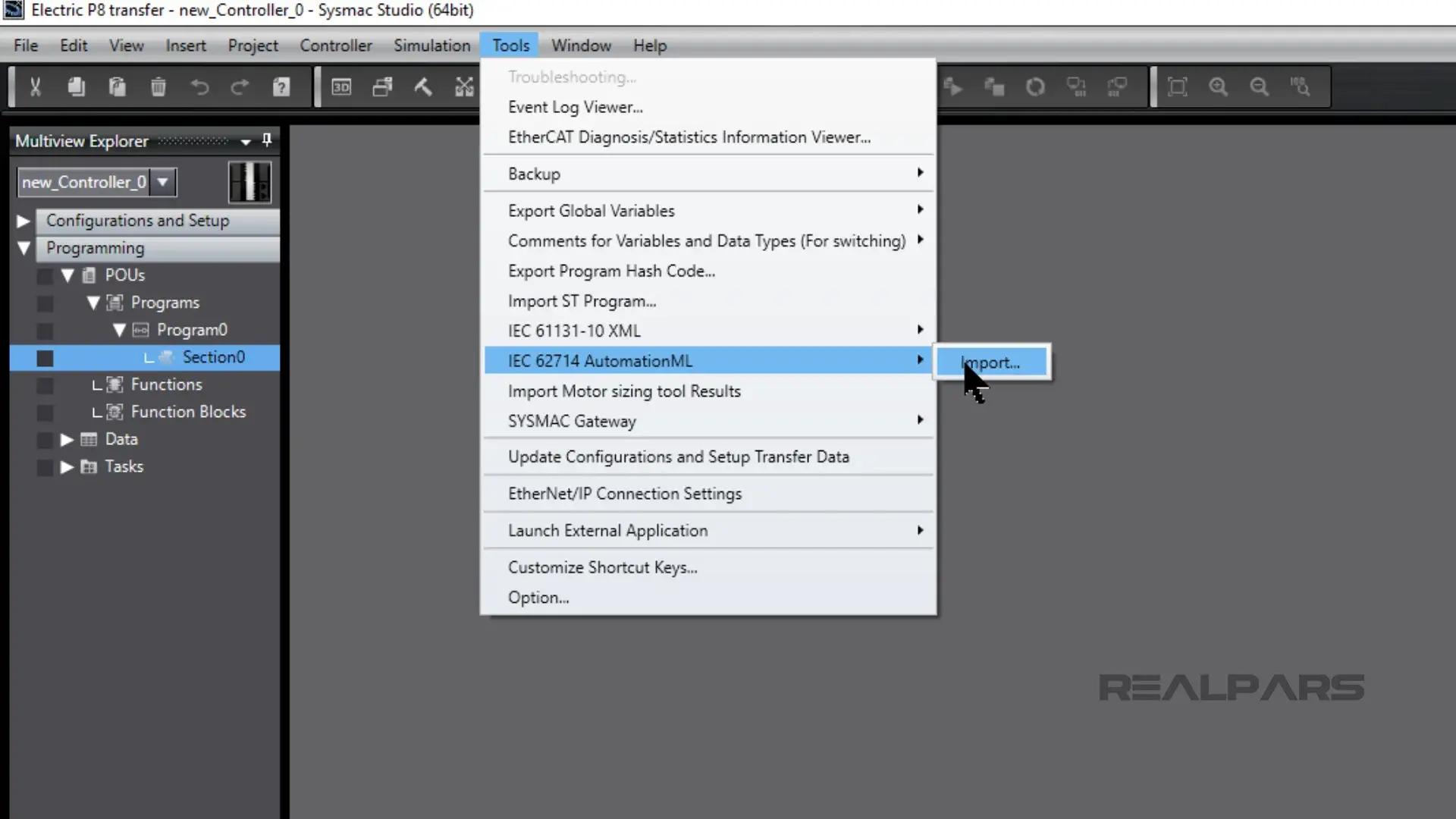
Task: Collapse the Program0 tree node arrow
Action: click(x=119, y=330)
